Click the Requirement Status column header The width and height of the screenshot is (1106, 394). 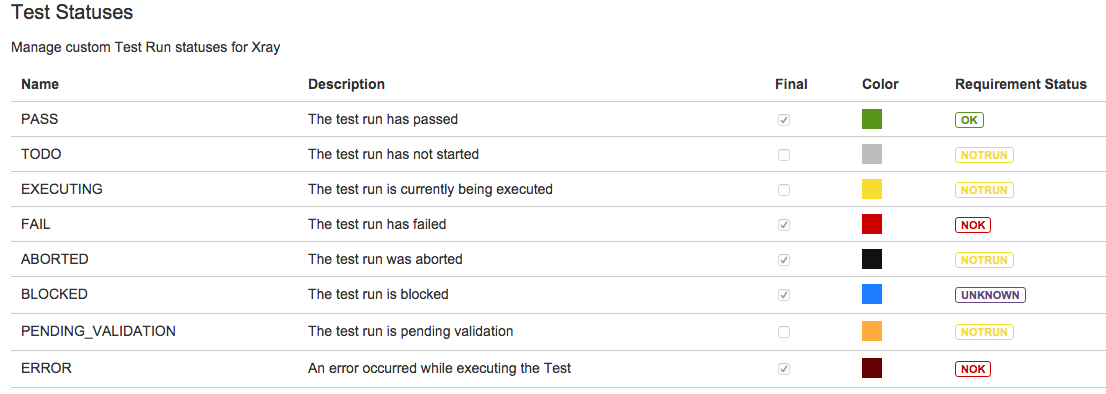pyautogui.click(x=1021, y=85)
